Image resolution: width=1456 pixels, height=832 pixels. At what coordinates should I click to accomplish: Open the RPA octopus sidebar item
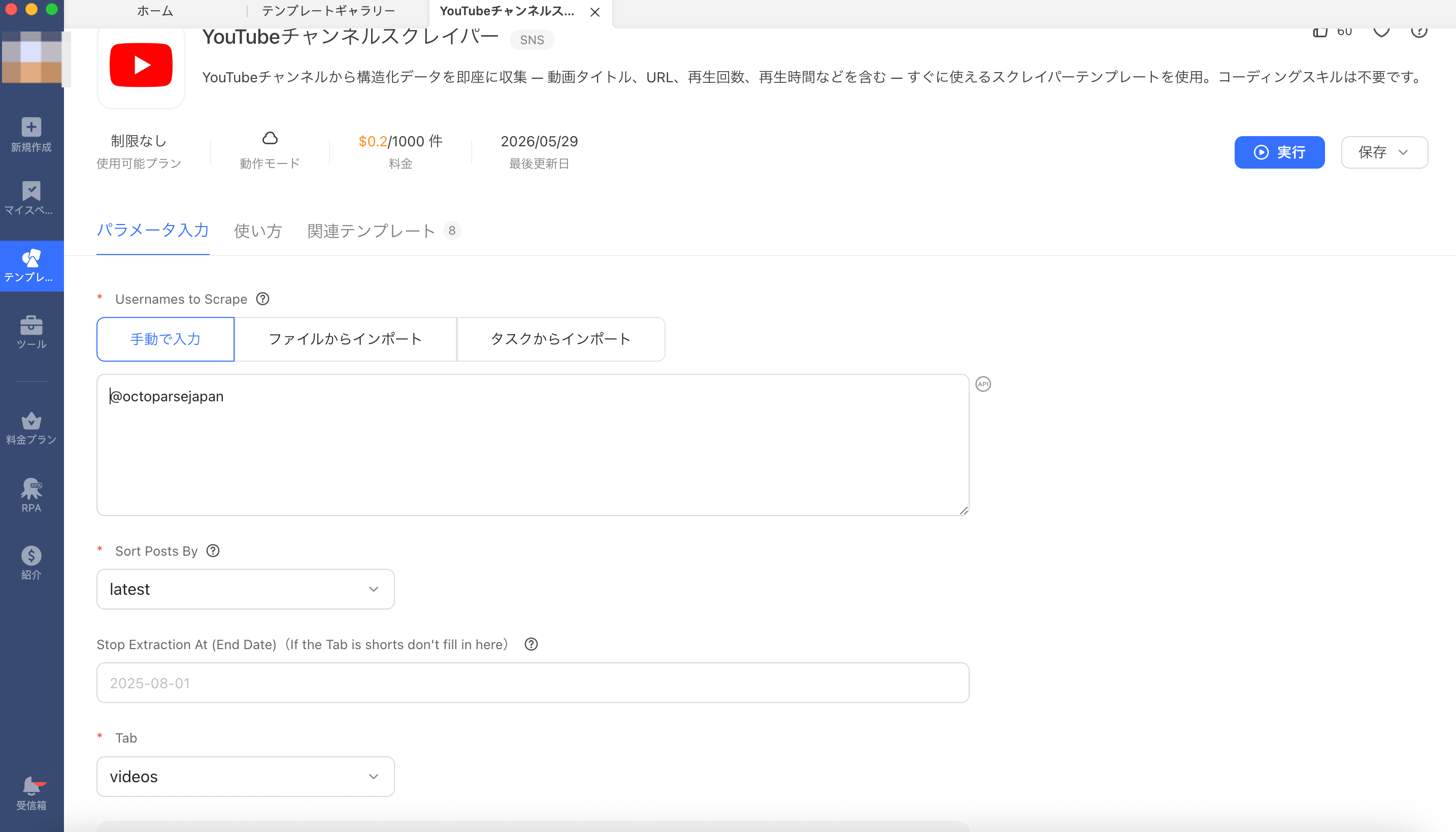click(31, 495)
